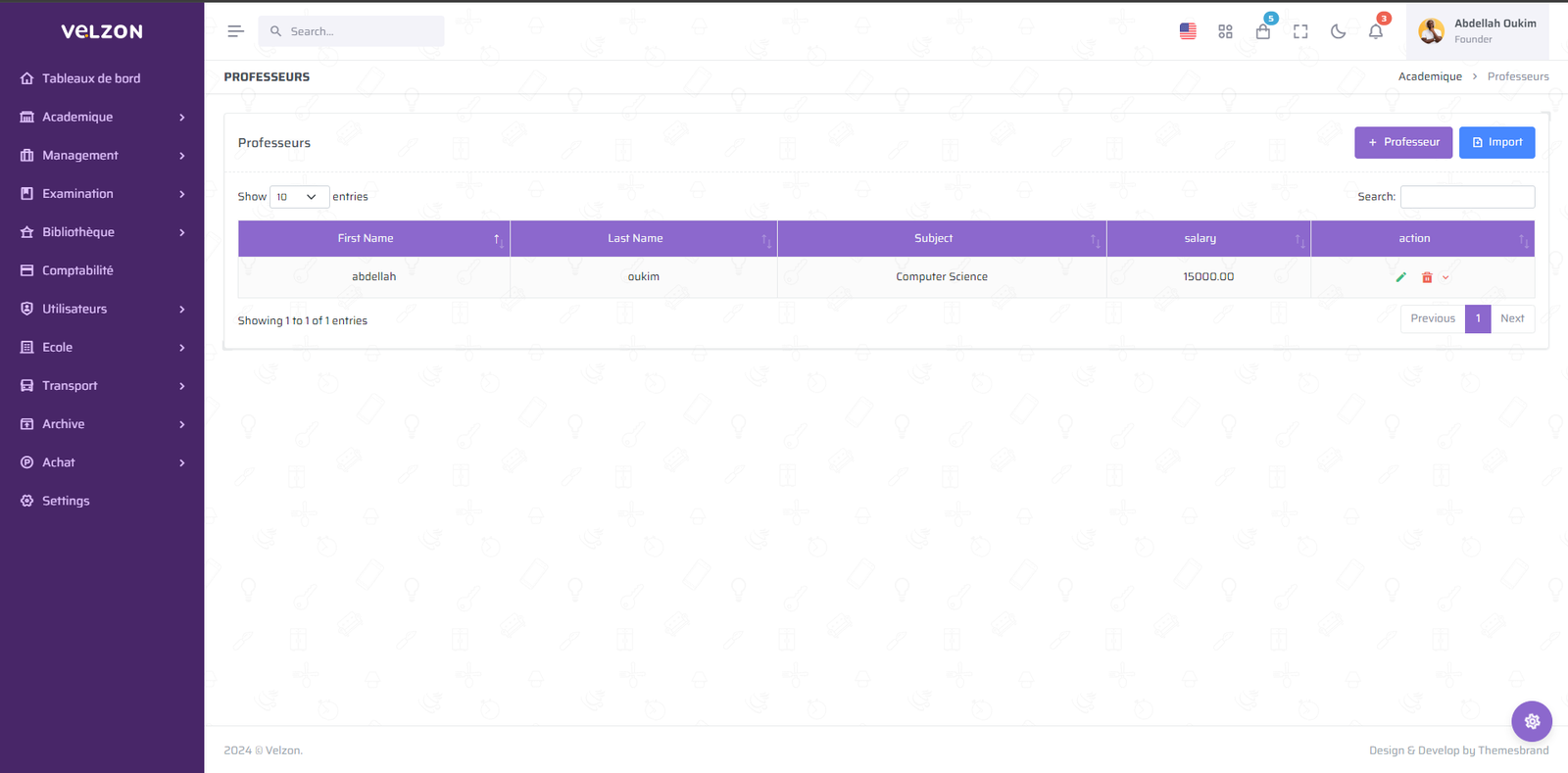Expand the Achat menu

click(x=102, y=462)
